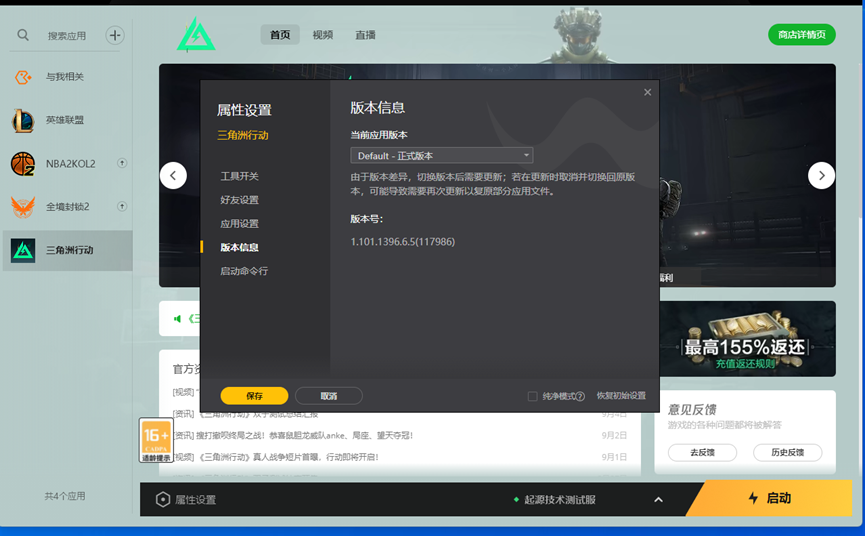Expand the 起源技术测试服 server selector arrow
Image resolution: width=865 pixels, height=536 pixels.
[658, 500]
